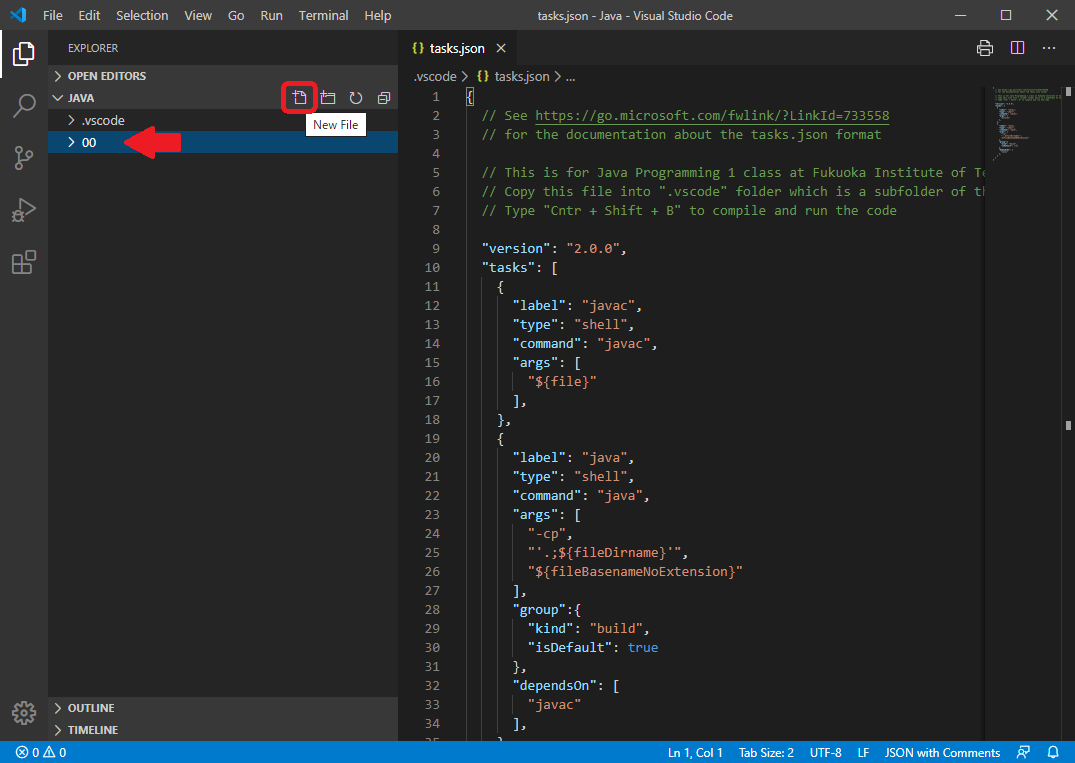Click the editor minimap preview
The image size is (1075, 763).
1024,123
